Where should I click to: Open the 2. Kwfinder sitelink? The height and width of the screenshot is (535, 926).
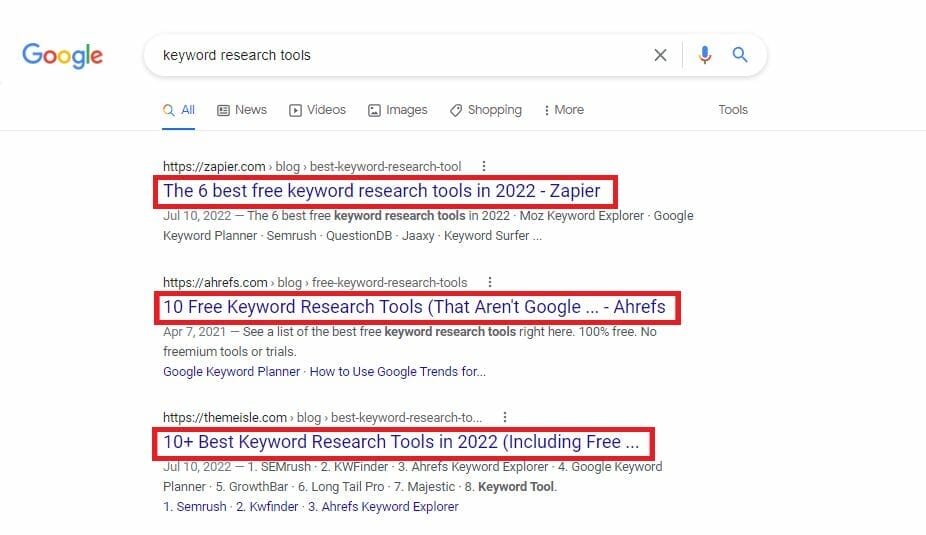coord(267,507)
